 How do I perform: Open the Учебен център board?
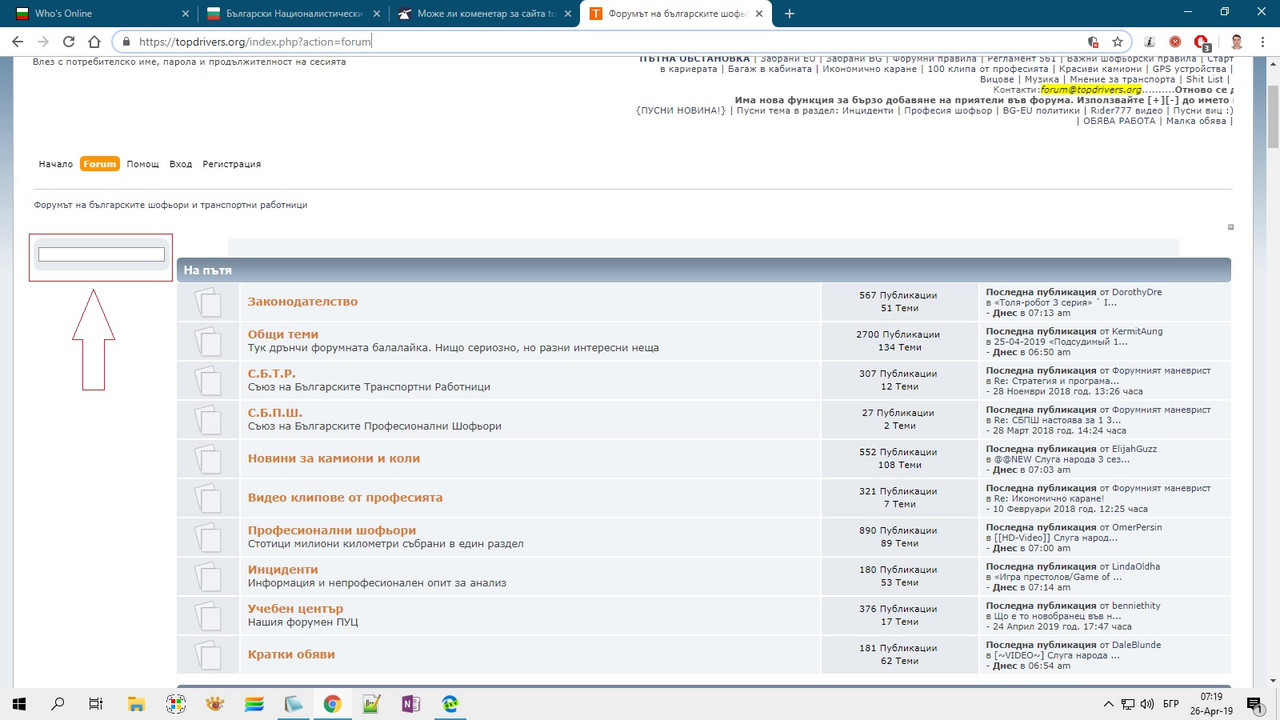click(x=295, y=608)
